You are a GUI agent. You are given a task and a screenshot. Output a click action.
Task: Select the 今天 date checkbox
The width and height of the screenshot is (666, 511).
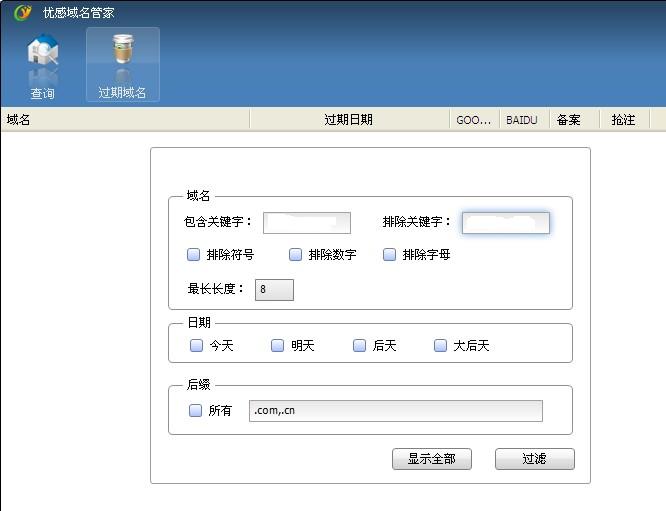pyautogui.click(x=197, y=346)
